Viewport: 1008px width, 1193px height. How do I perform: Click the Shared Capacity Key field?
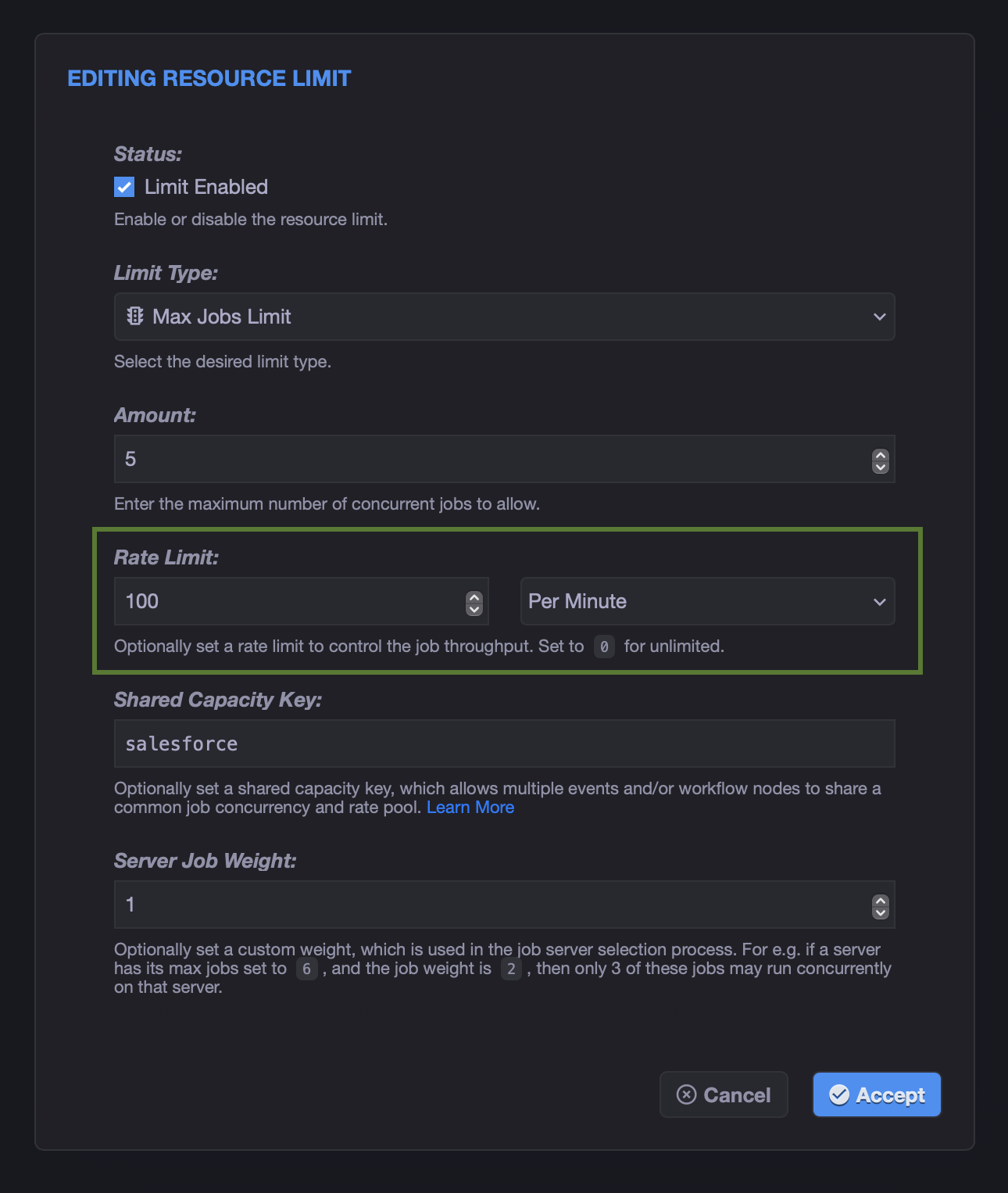click(504, 743)
